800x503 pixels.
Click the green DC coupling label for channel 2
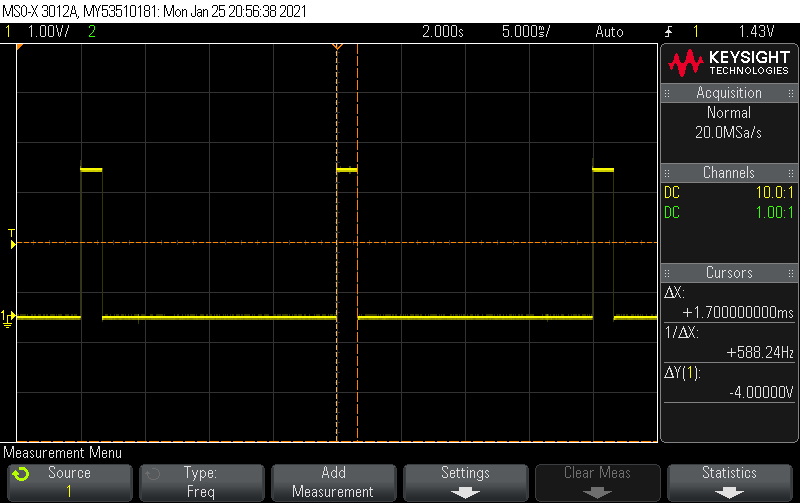tap(672, 212)
